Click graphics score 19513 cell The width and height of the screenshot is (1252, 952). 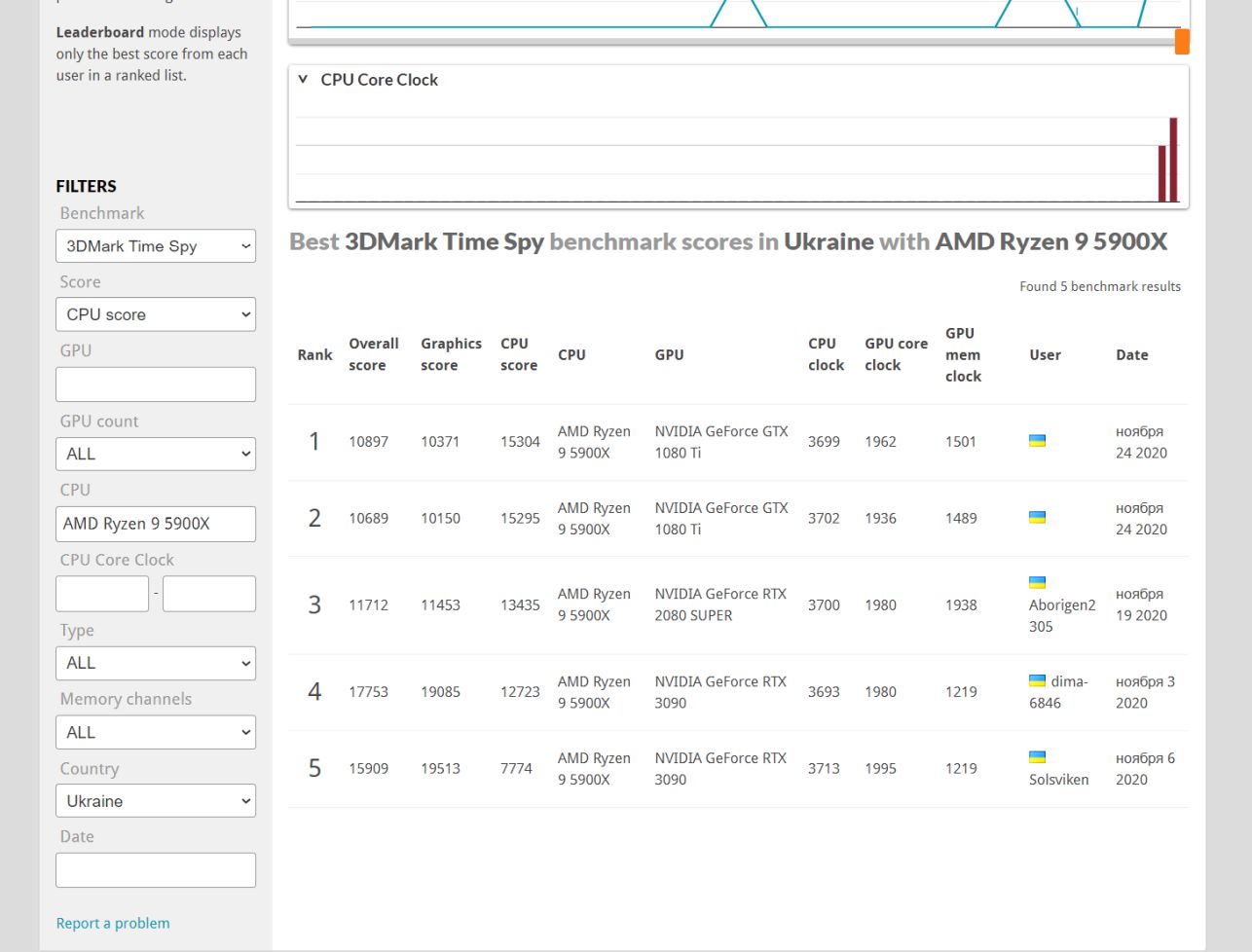coord(440,769)
